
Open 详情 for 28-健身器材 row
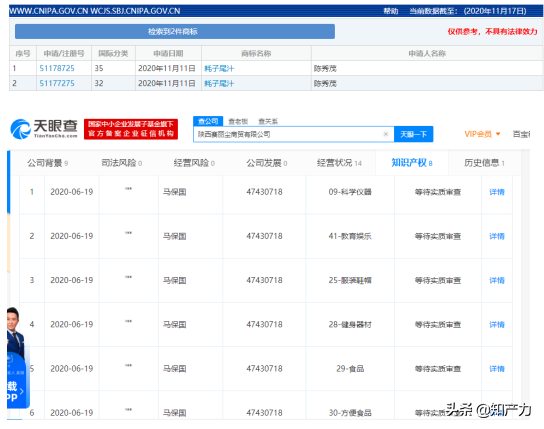coord(496,325)
